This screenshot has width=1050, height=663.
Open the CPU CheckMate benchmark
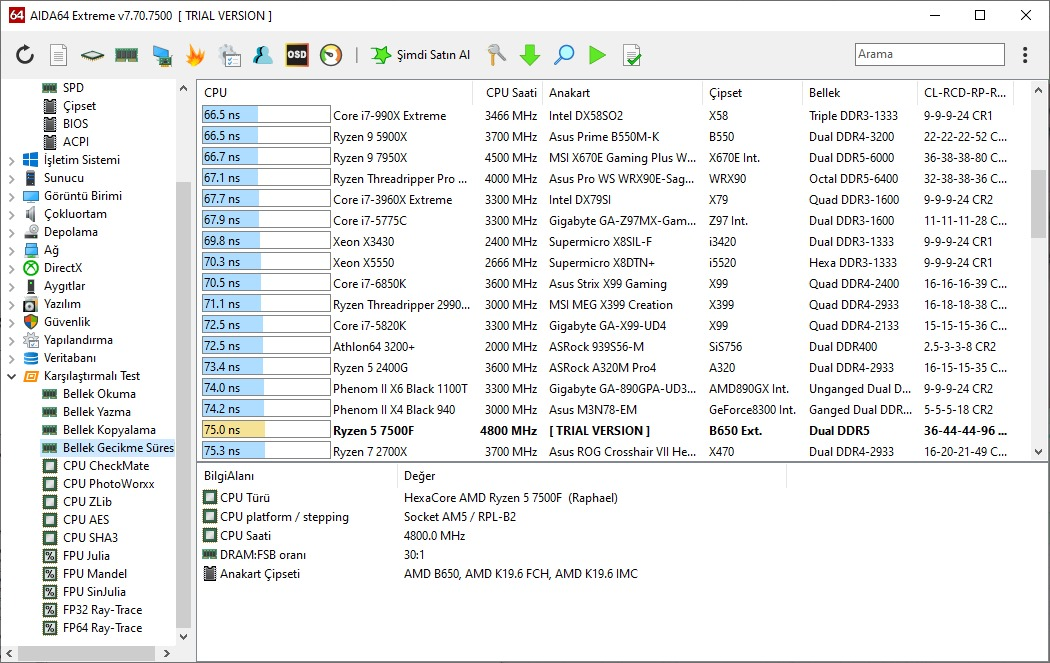[x=106, y=466]
